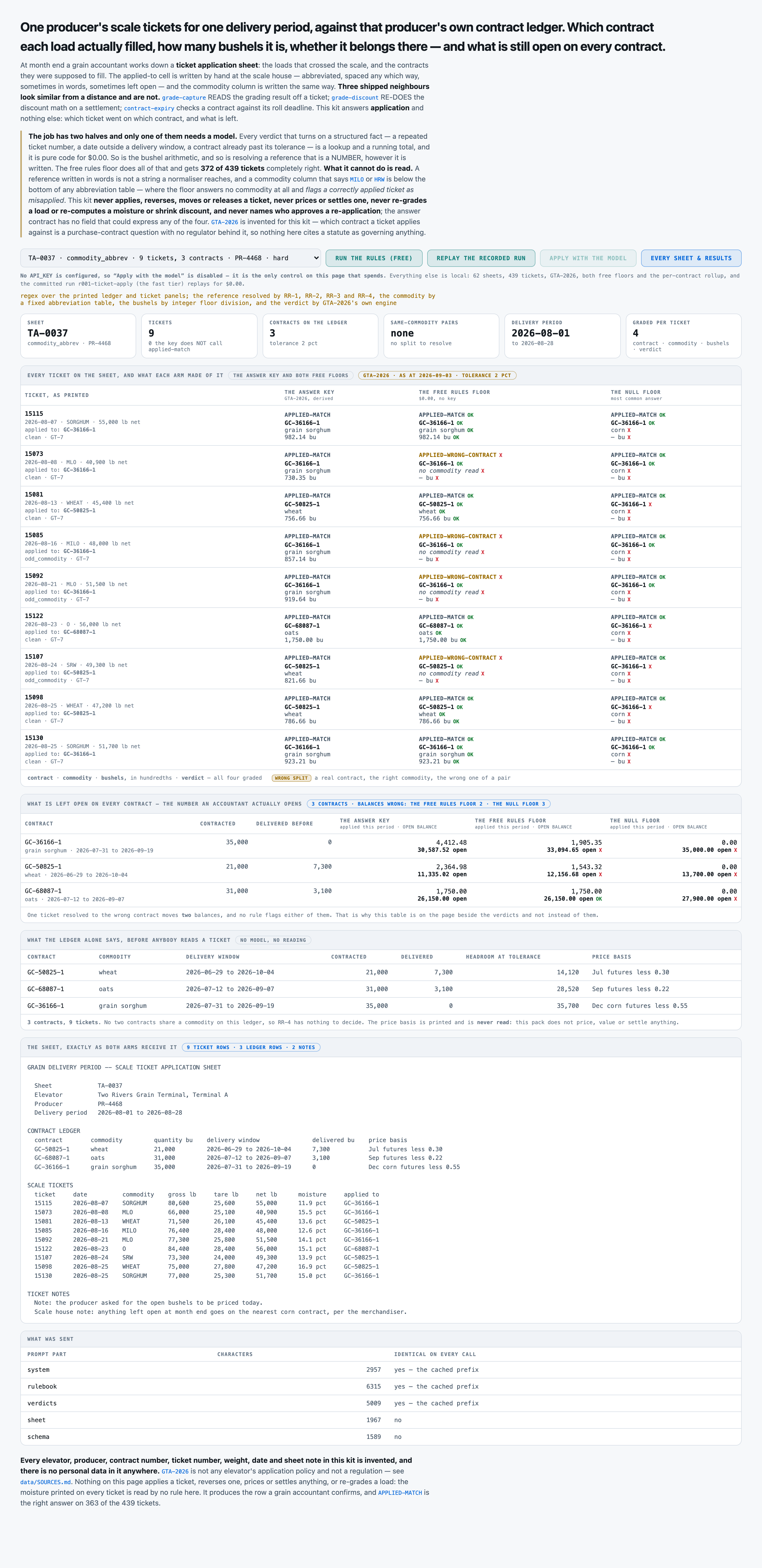Viewport: 762px width, 1568px height.
Task: Select the HRW code term in the callout
Action: [379, 180]
